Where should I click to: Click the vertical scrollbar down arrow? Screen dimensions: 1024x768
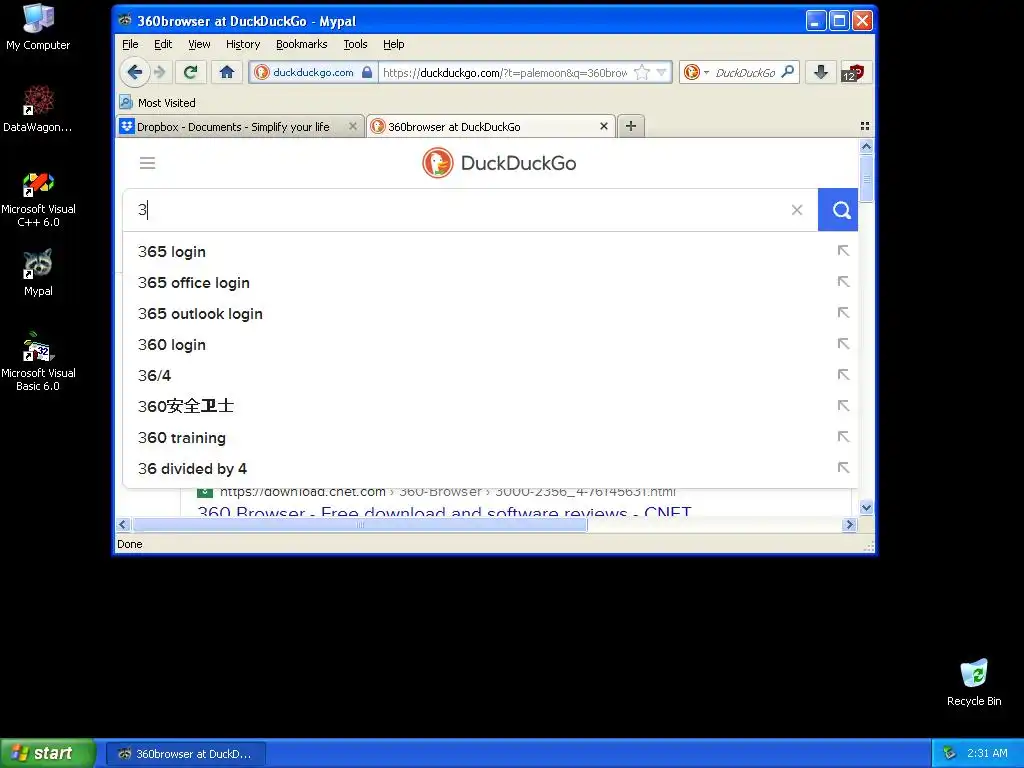pyautogui.click(x=866, y=507)
